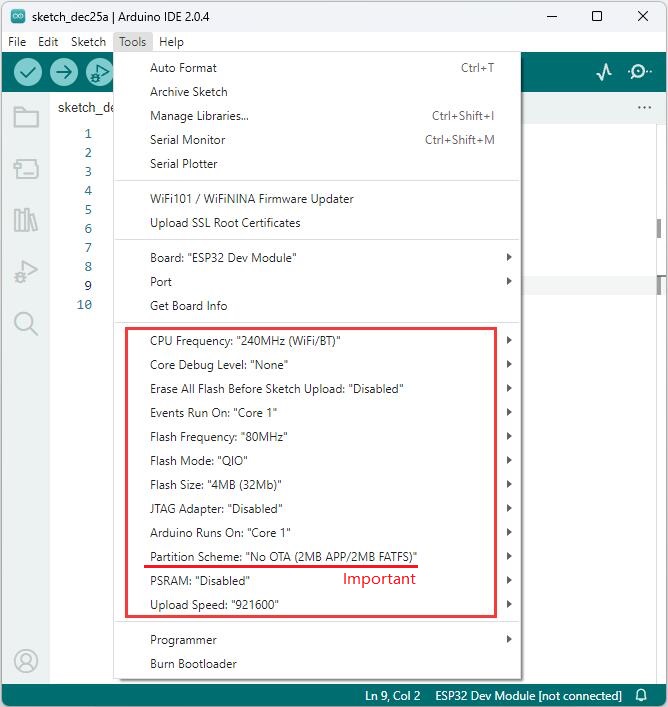The image size is (668, 707).
Task: Expand Flash Size submenu
Action: click(317, 485)
